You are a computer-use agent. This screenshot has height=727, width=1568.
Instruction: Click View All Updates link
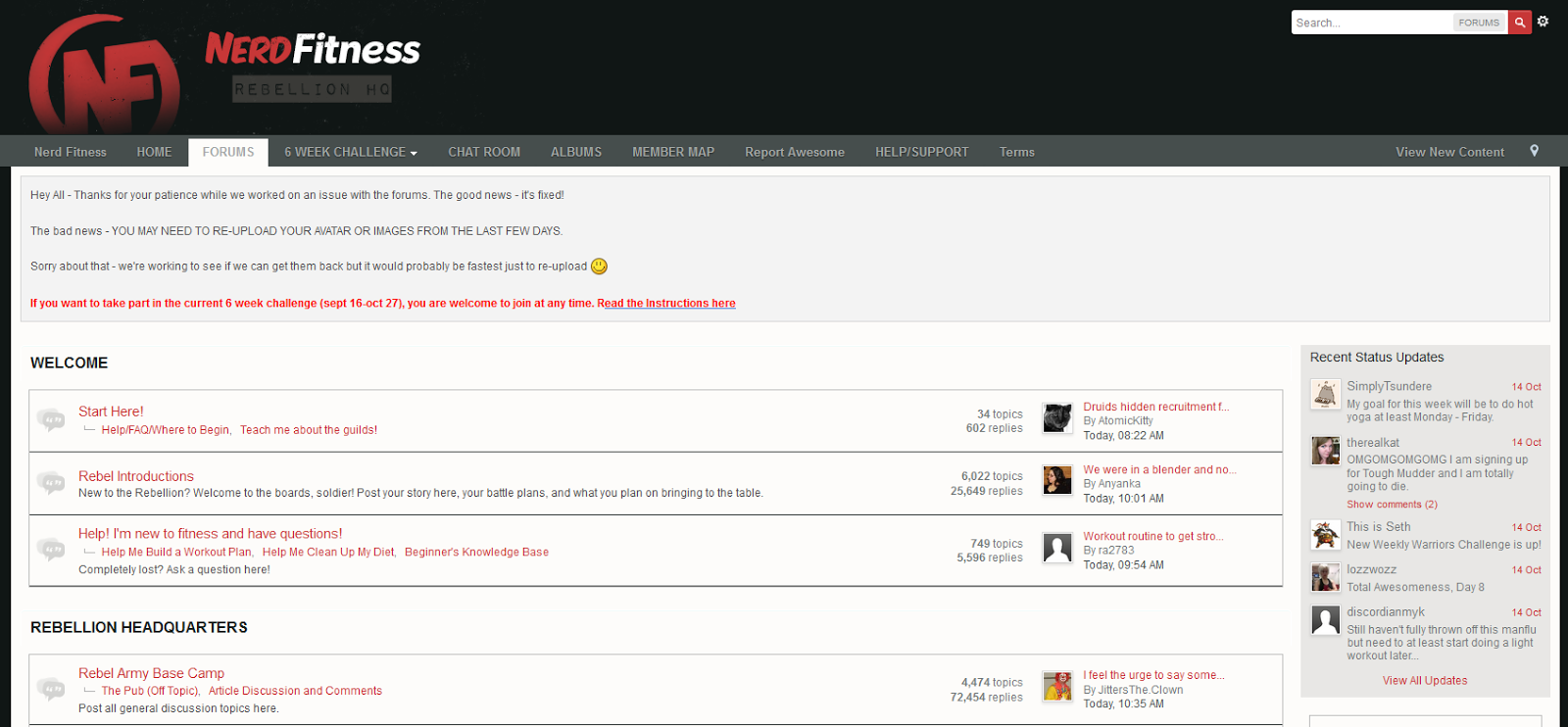[1425, 681]
